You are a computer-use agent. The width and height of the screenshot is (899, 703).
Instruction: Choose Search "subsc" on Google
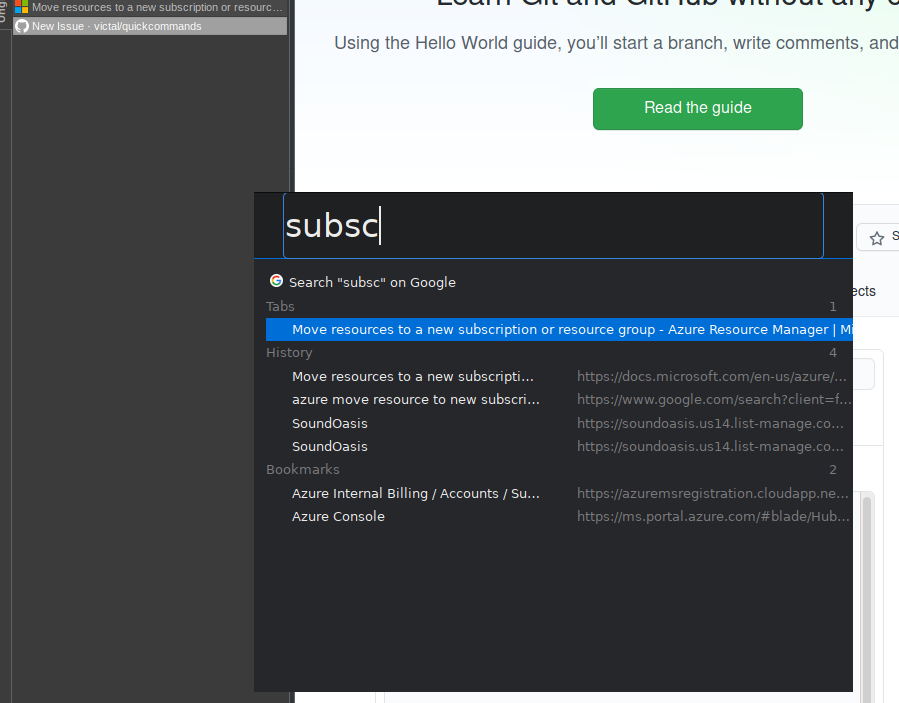coord(372,283)
